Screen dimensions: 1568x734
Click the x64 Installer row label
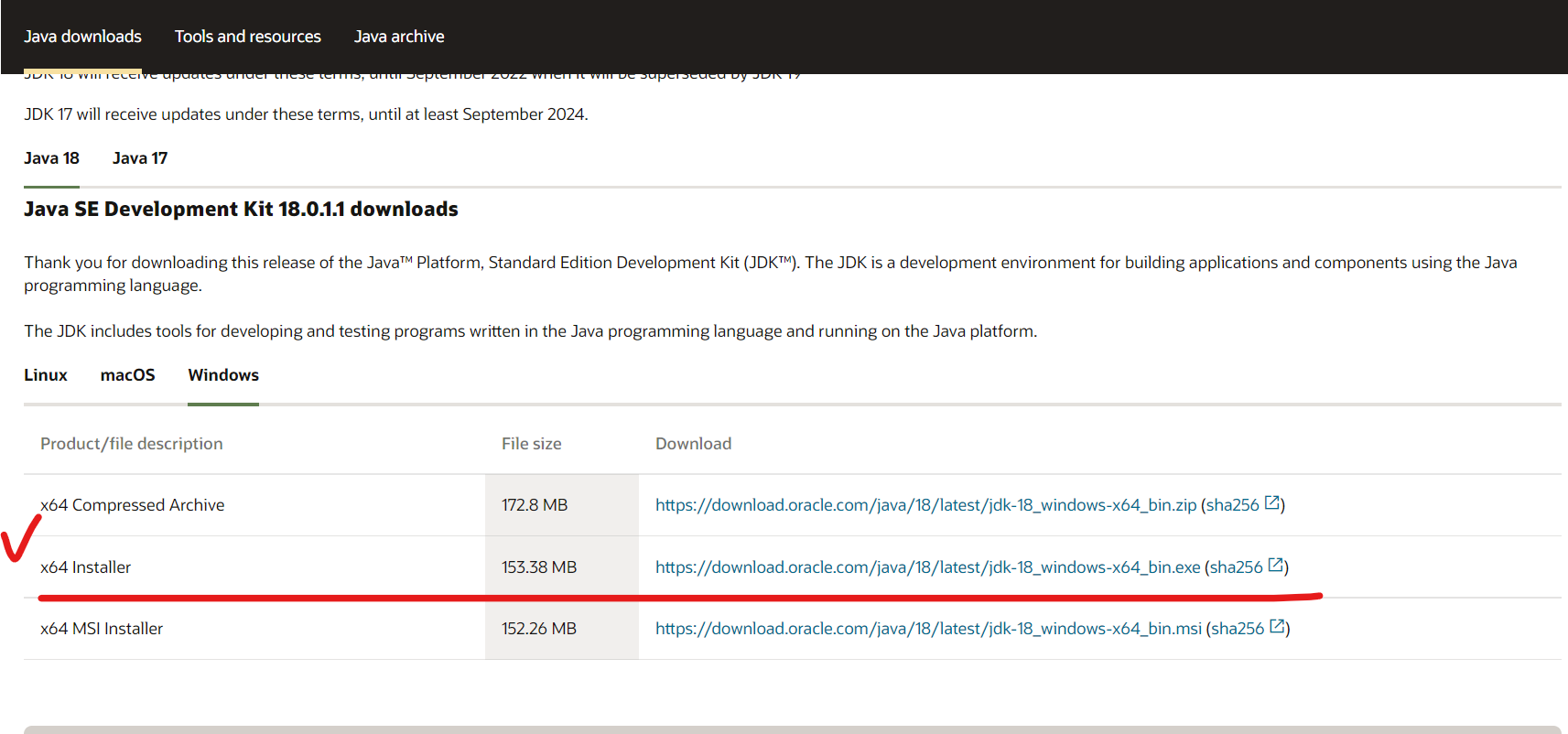click(86, 567)
